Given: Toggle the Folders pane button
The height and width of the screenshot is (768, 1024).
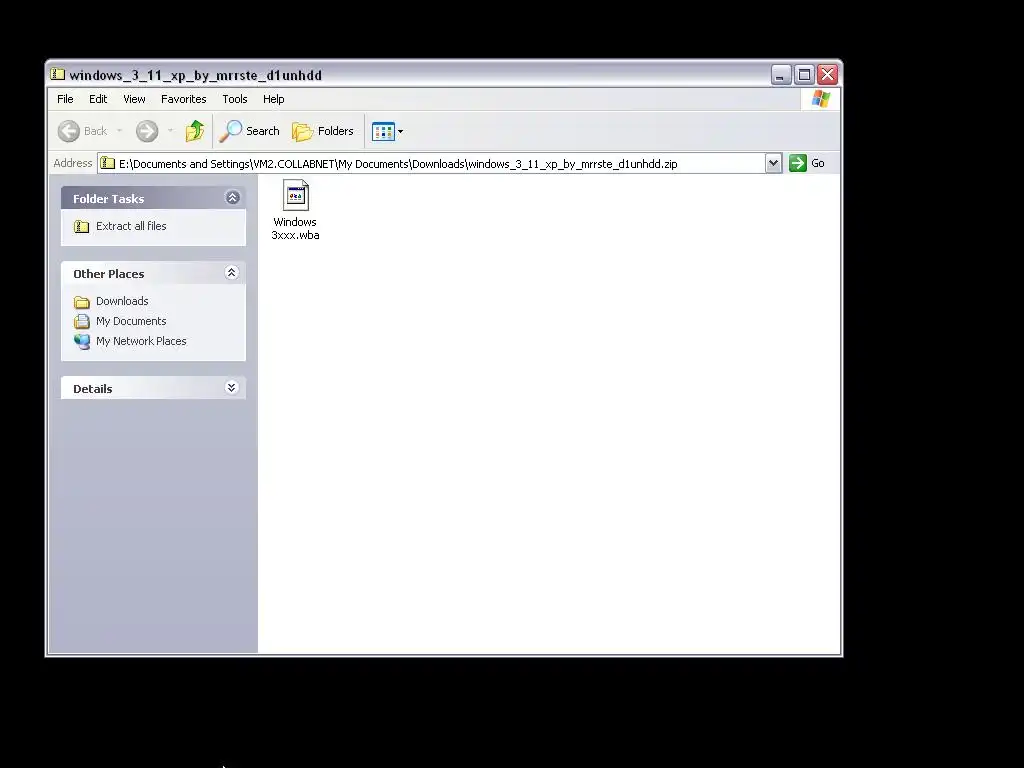Looking at the screenshot, I should 323,131.
